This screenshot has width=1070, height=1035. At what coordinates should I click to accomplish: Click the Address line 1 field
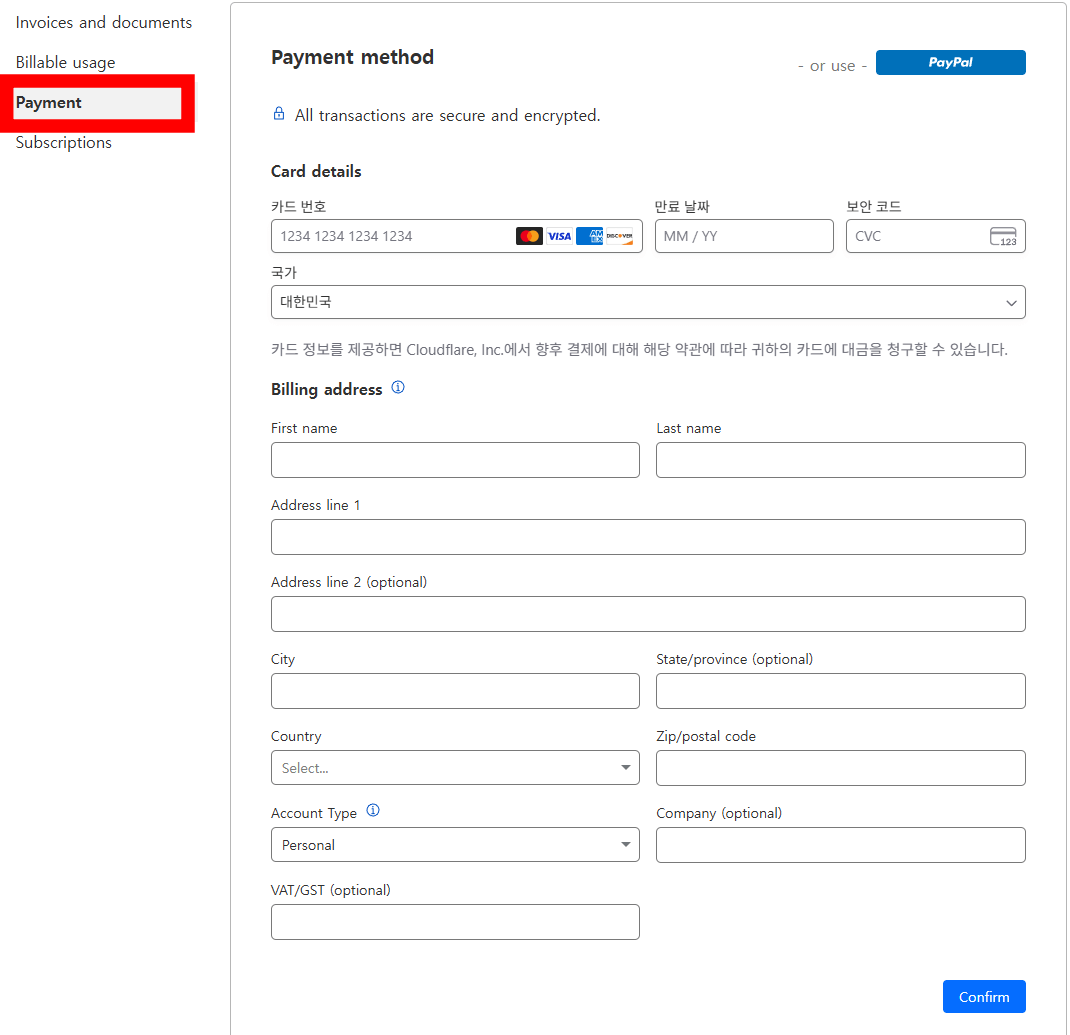(648, 537)
